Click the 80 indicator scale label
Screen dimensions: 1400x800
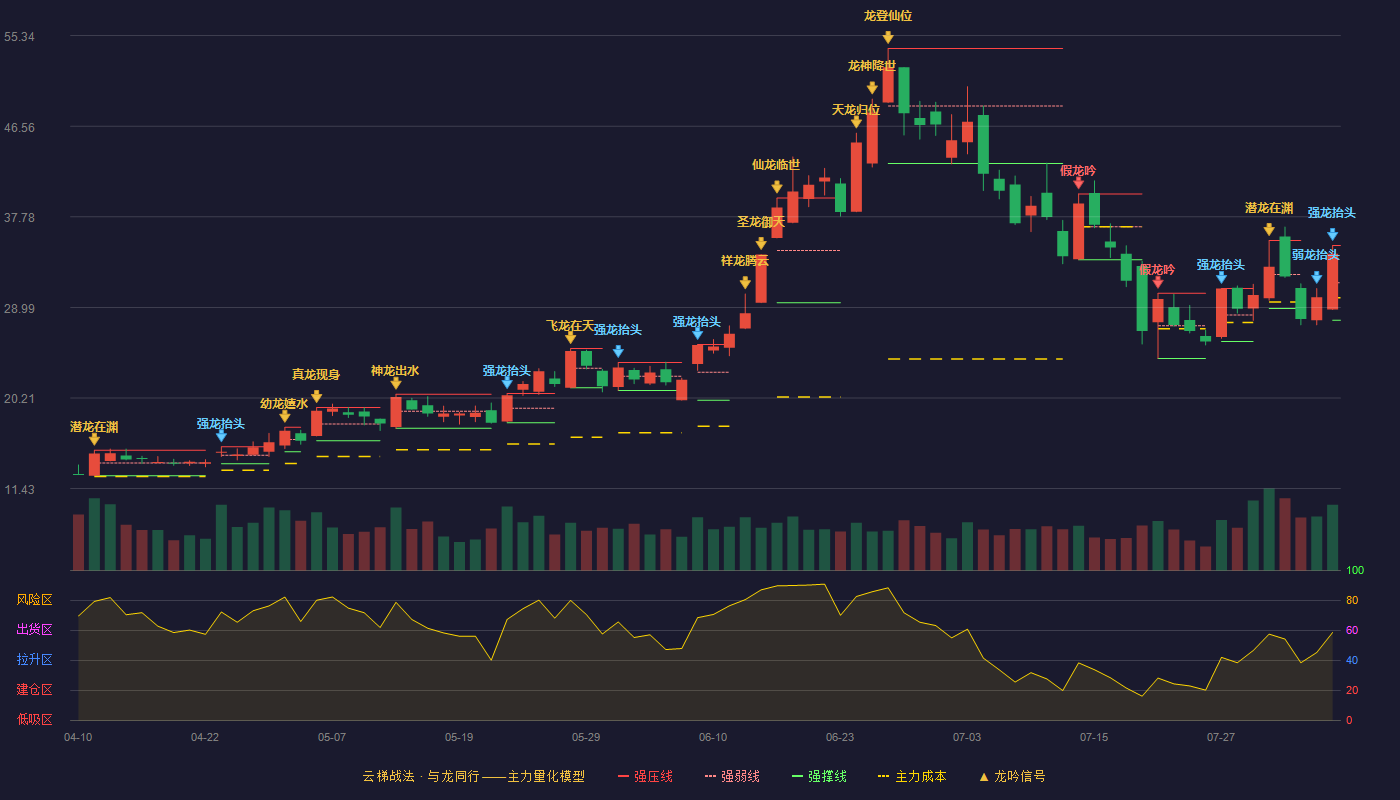point(1352,601)
